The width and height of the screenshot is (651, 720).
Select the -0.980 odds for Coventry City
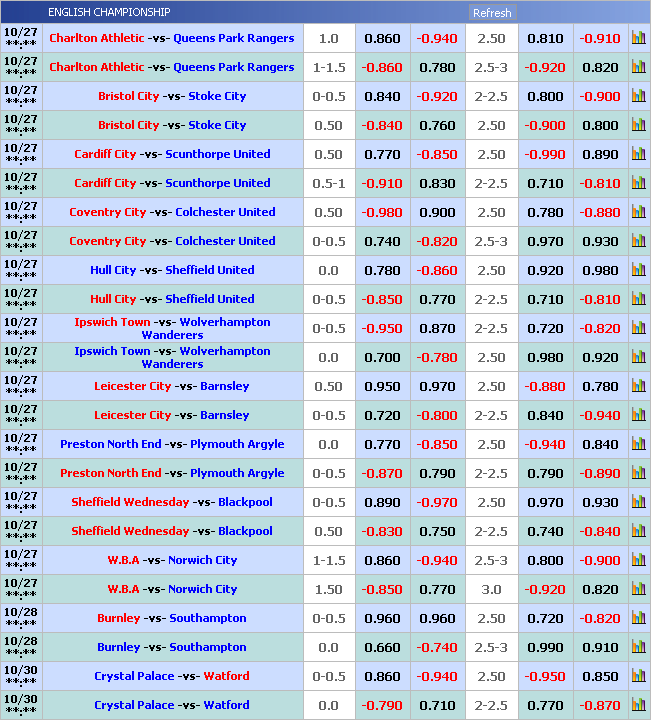(382, 212)
